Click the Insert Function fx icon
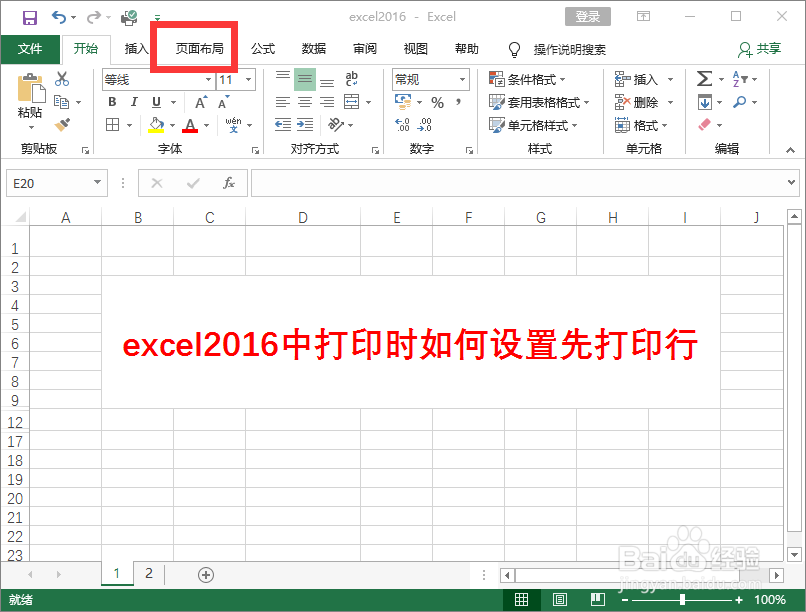 coord(229,183)
